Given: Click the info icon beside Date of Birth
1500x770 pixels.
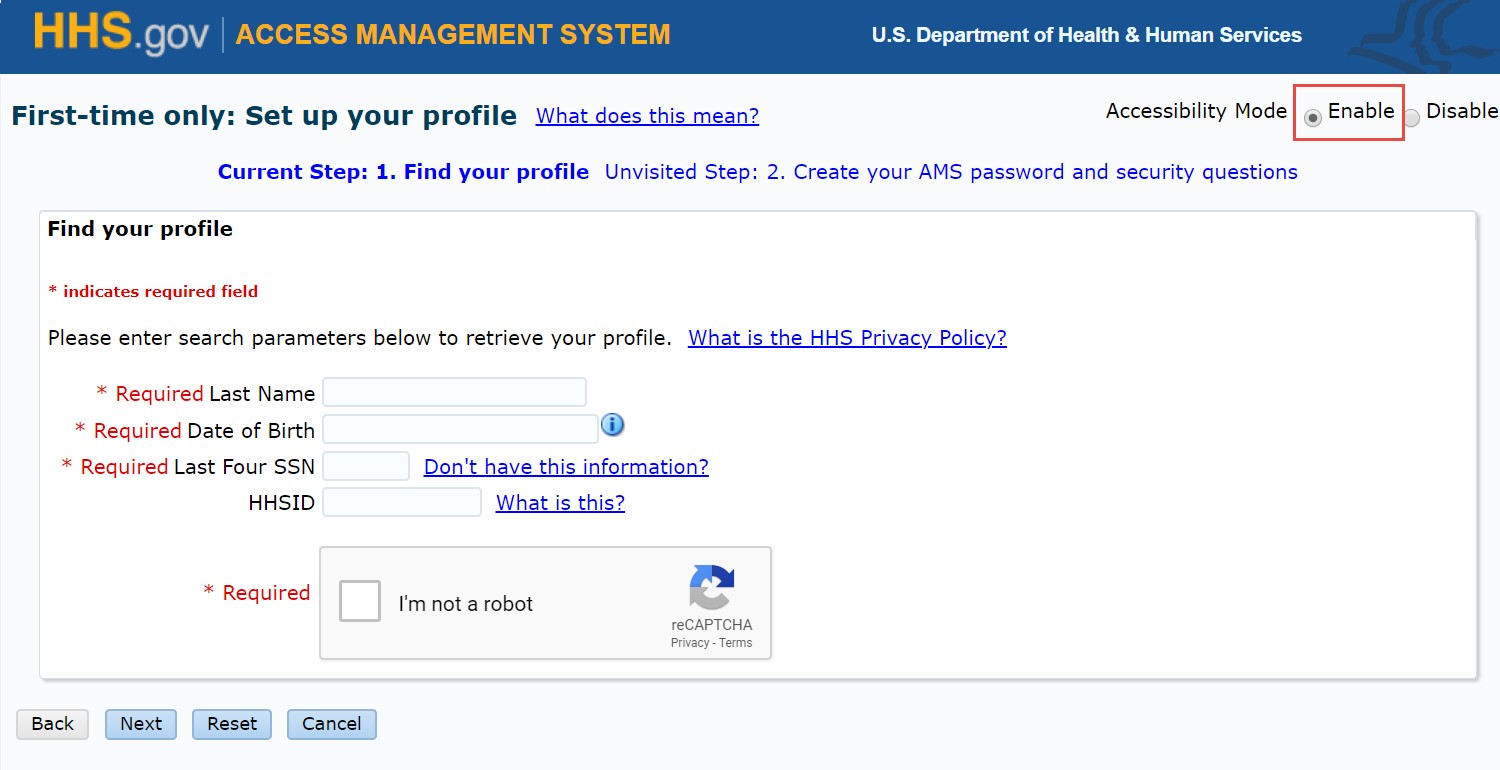Looking at the screenshot, I should point(612,425).
